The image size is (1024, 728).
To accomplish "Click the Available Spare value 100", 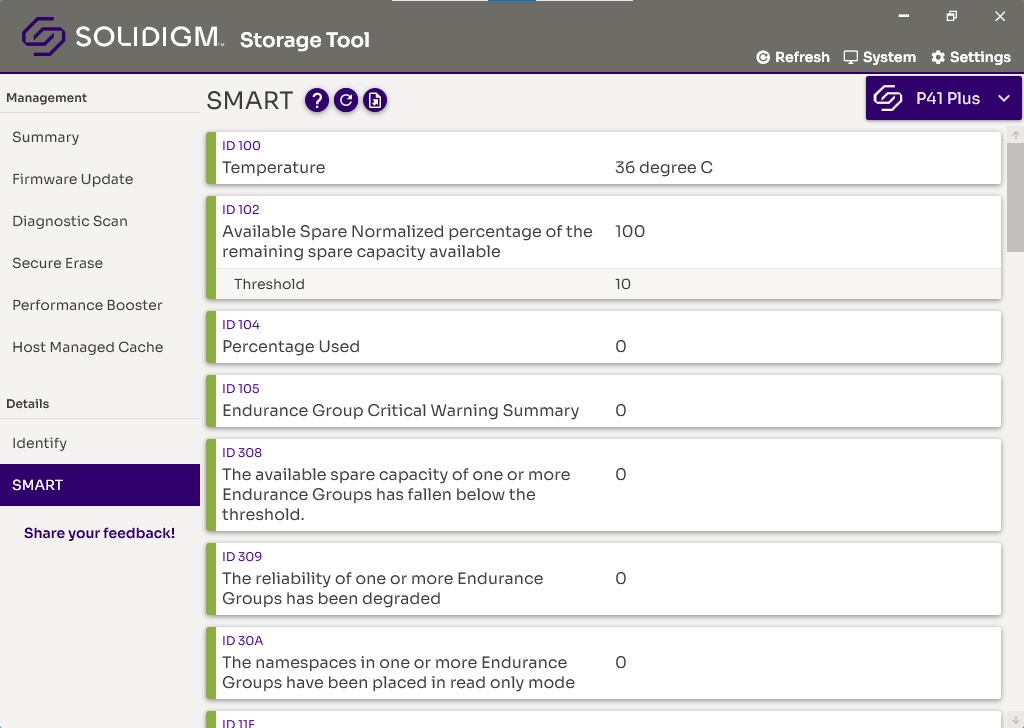I will tap(630, 232).
